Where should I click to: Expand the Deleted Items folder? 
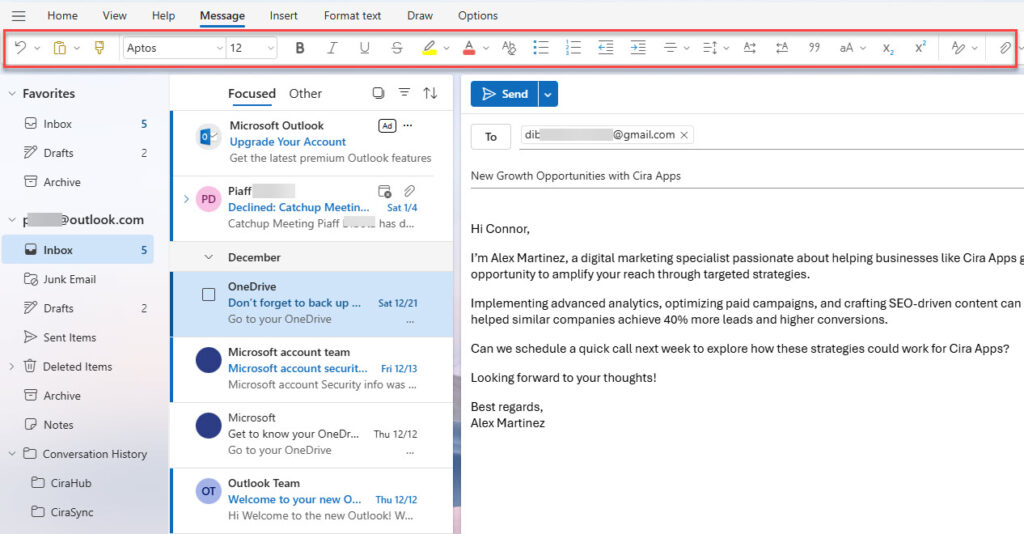point(12,367)
